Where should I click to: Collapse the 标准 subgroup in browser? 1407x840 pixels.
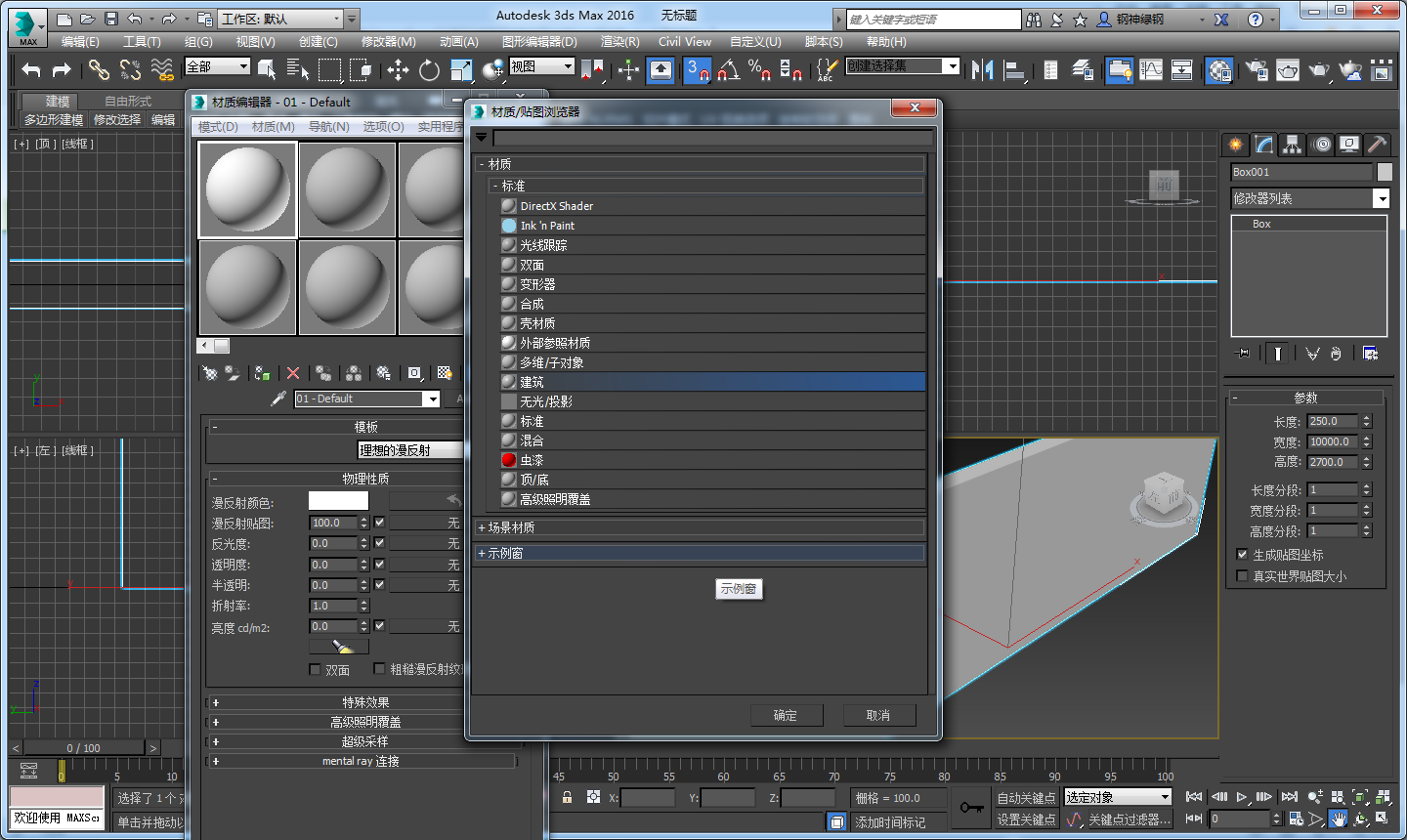(495, 186)
